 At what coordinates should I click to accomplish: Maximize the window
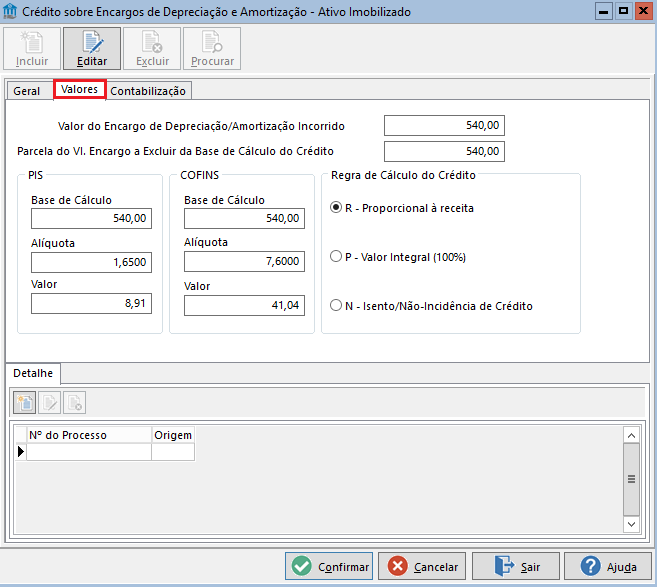[x=623, y=11]
